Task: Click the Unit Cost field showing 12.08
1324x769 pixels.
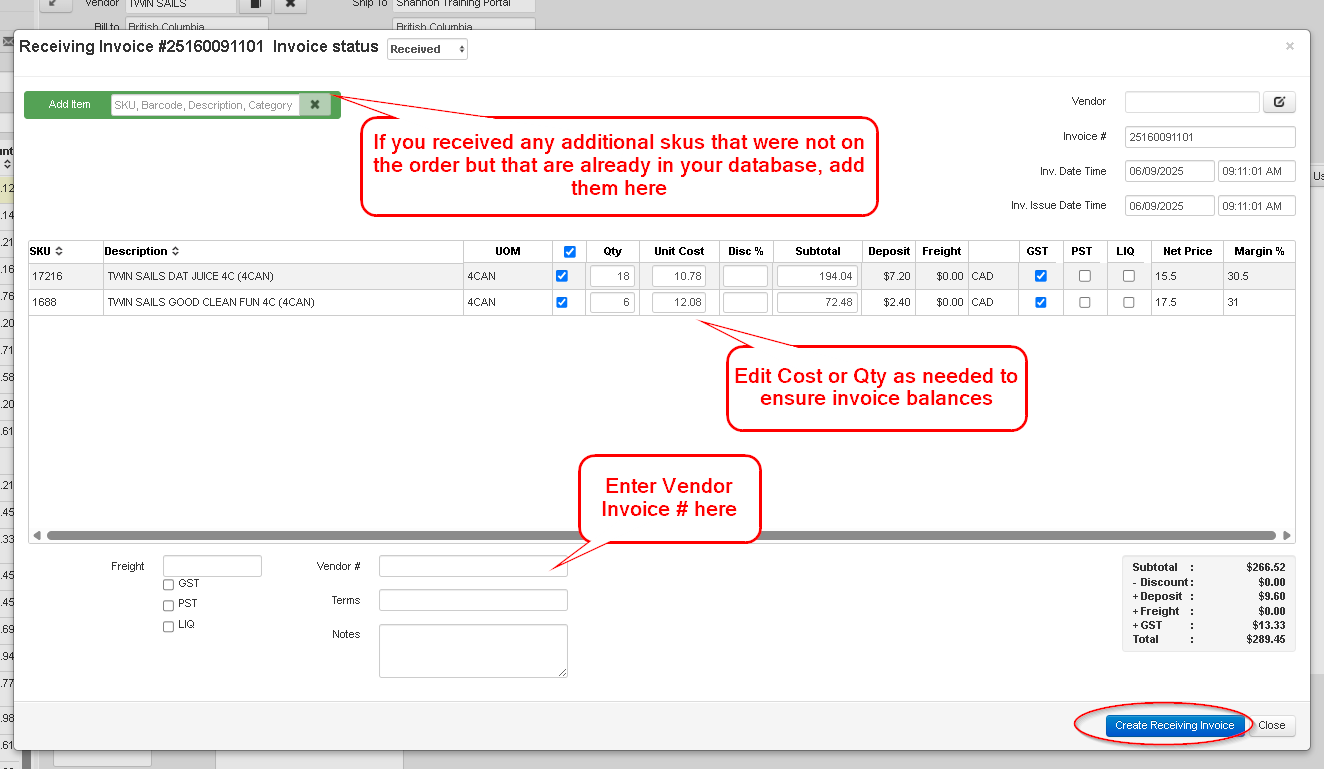Action: point(679,302)
